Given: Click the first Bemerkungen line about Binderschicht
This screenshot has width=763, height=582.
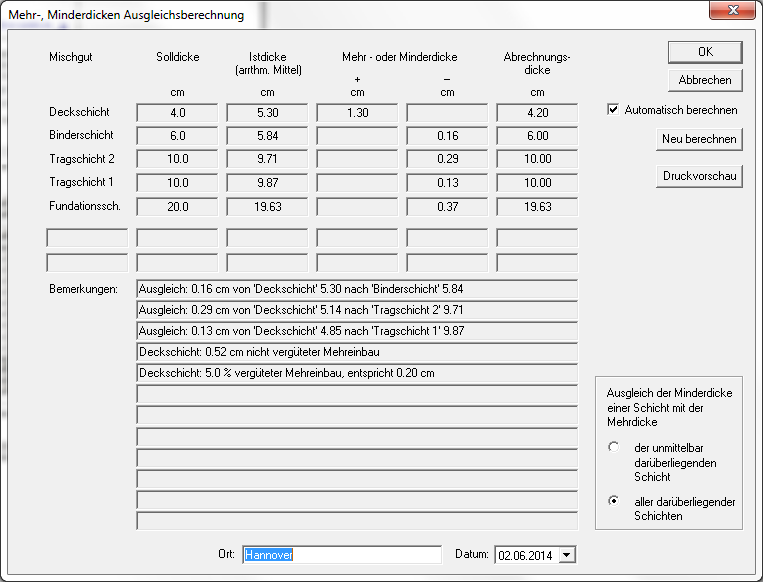Looking at the screenshot, I should (x=357, y=288).
